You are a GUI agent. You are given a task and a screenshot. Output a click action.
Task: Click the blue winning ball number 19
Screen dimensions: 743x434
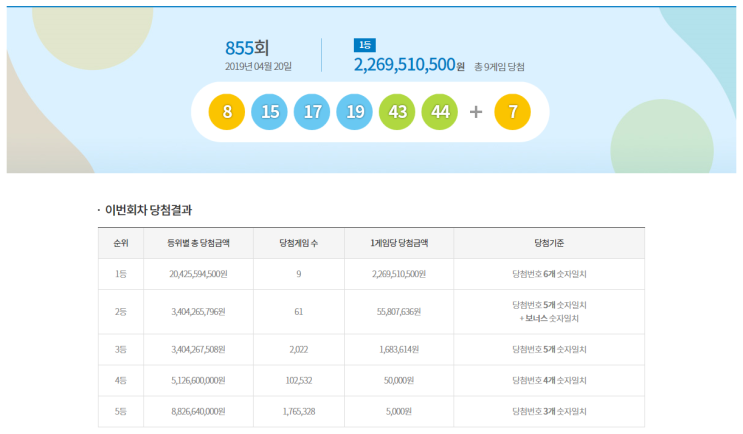(354, 112)
